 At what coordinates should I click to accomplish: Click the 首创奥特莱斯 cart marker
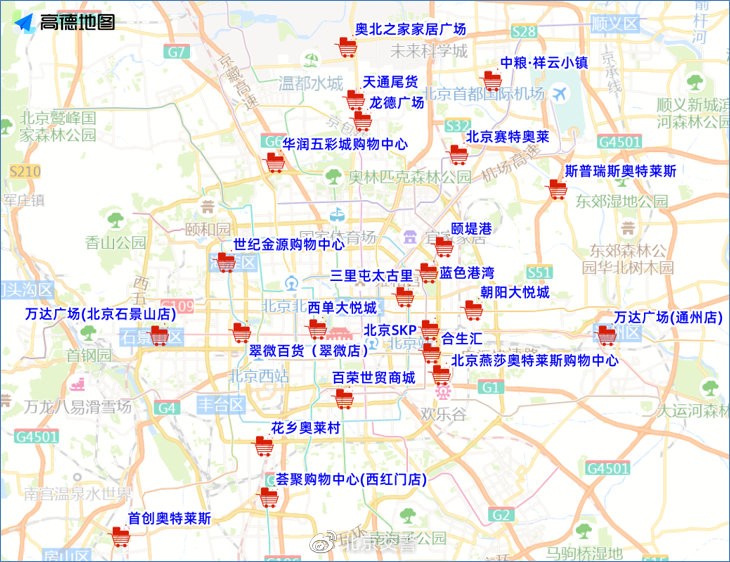click(120, 536)
